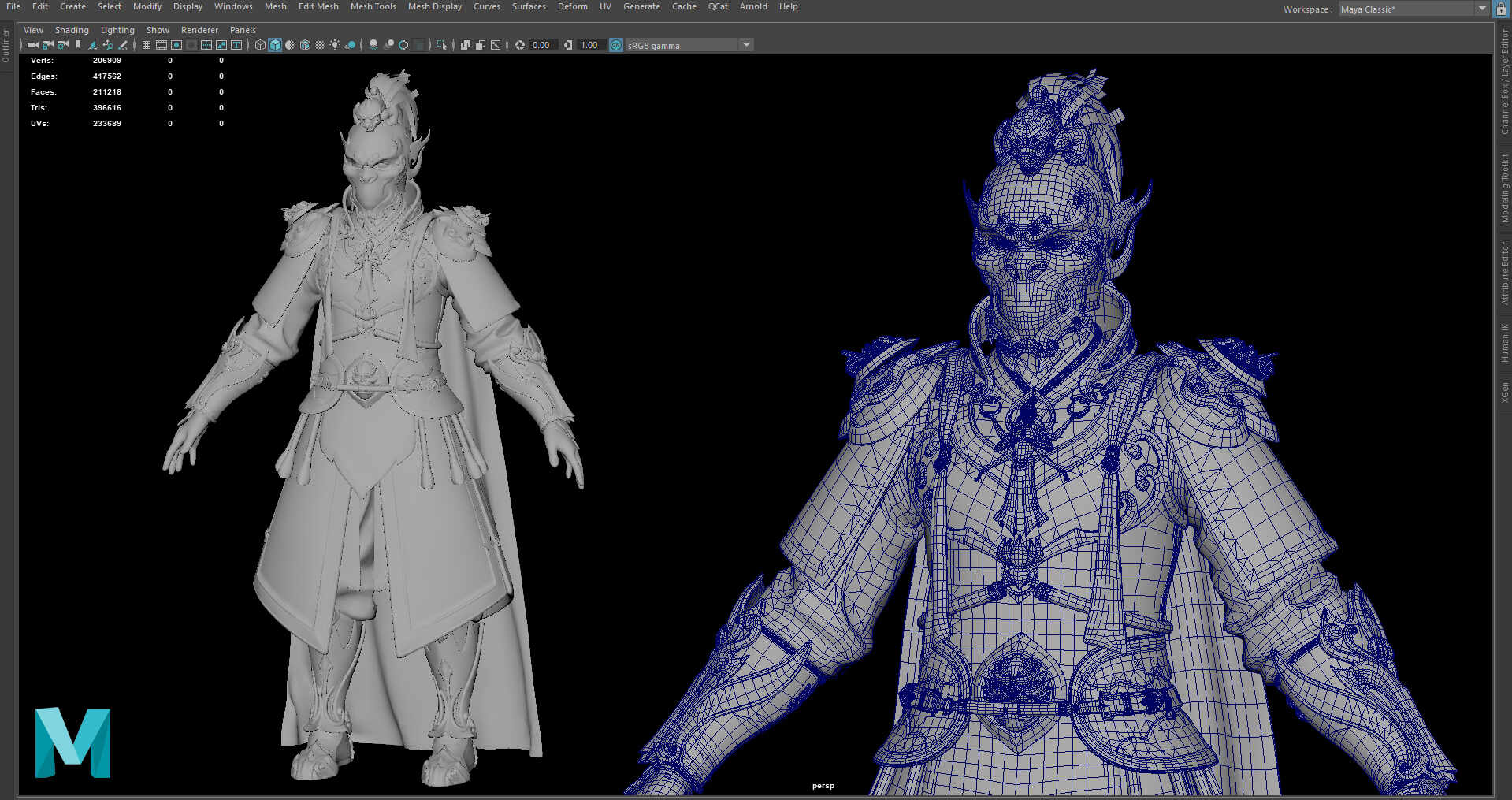Open the Panels menu
The image size is (1512, 800).
(243, 30)
